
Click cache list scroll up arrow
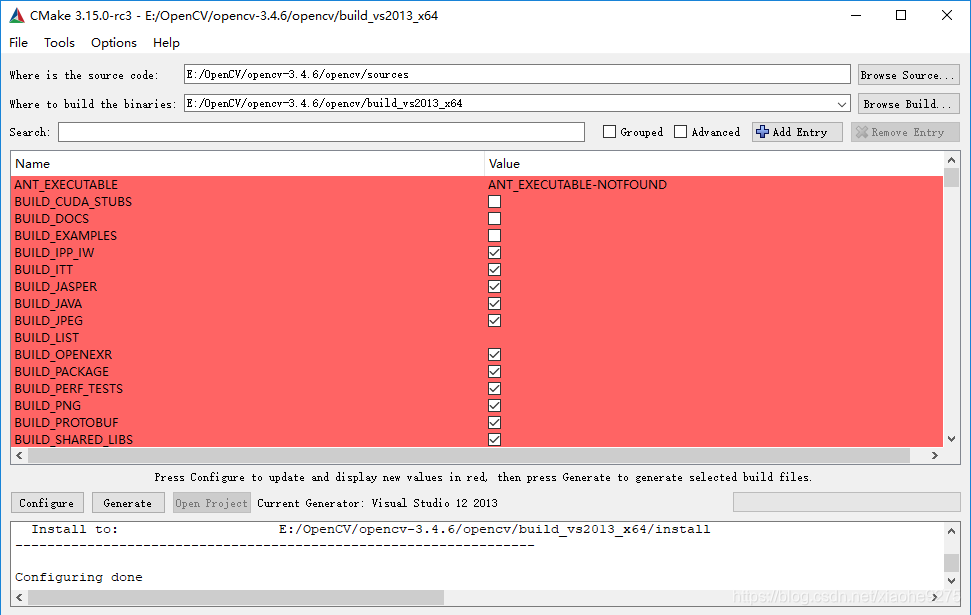(952, 160)
